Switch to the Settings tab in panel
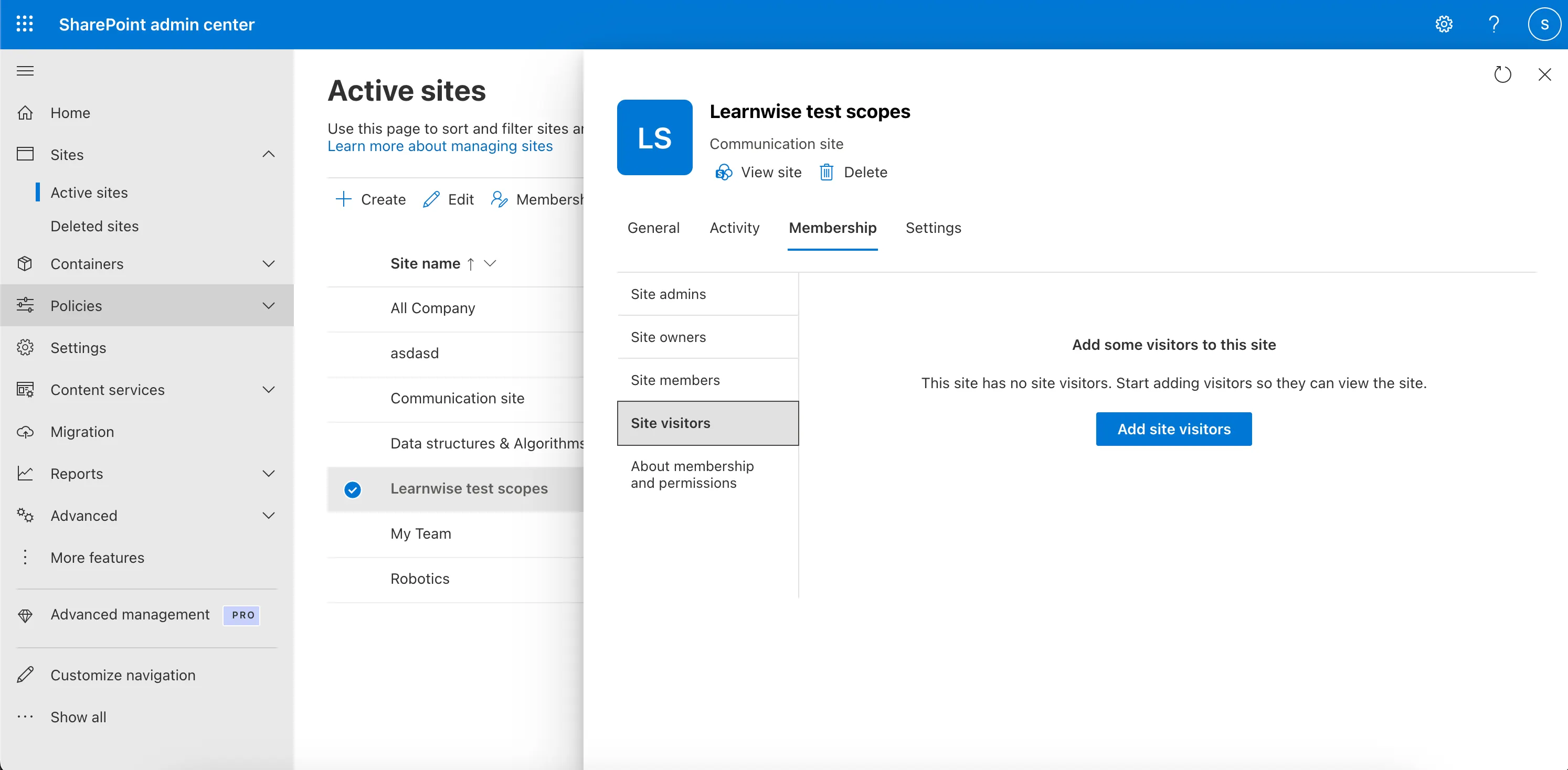This screenshot has height=770, width=1568. click(933, 228)
